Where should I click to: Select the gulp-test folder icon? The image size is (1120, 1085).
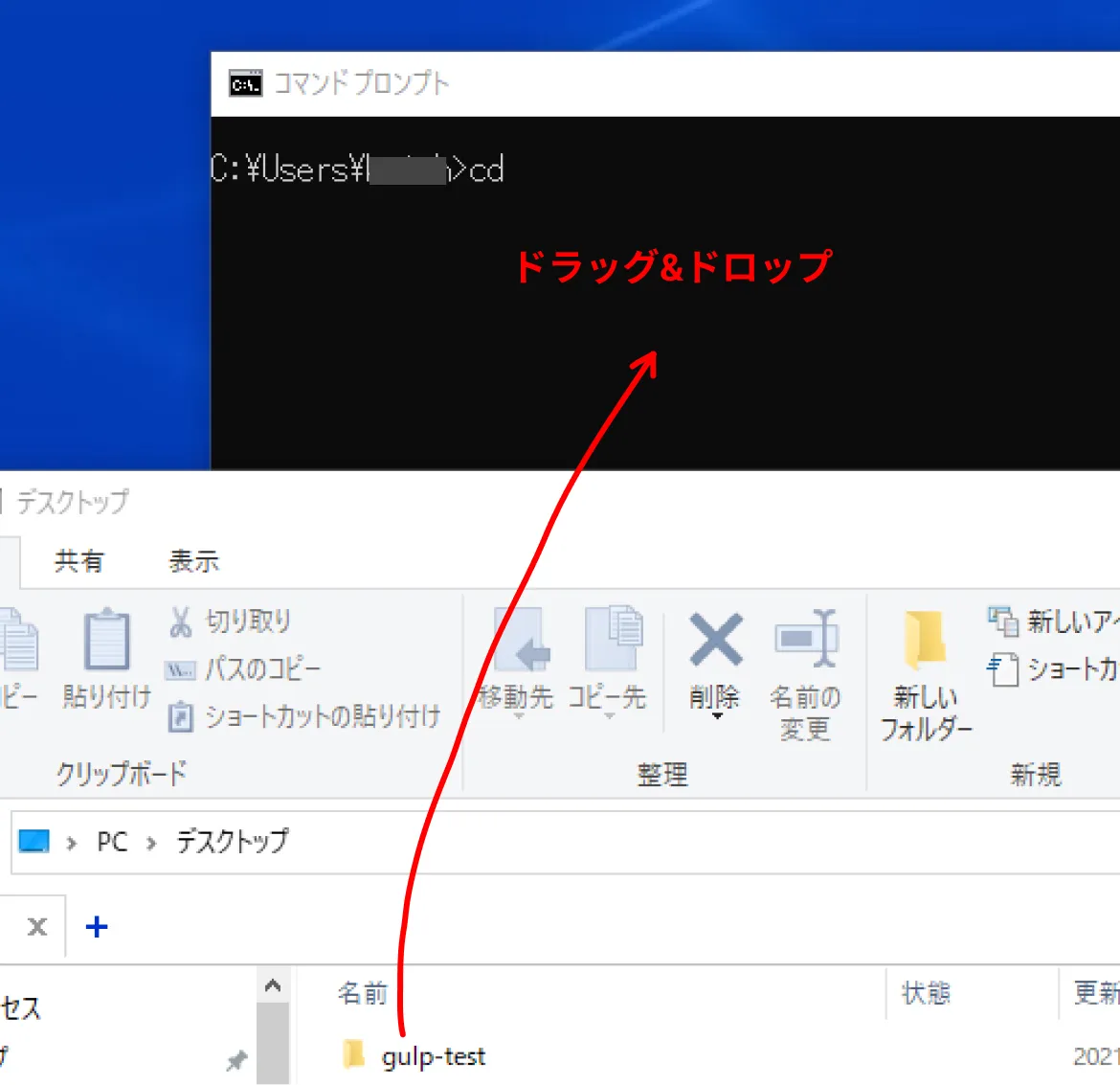[x=353, y=1054]
